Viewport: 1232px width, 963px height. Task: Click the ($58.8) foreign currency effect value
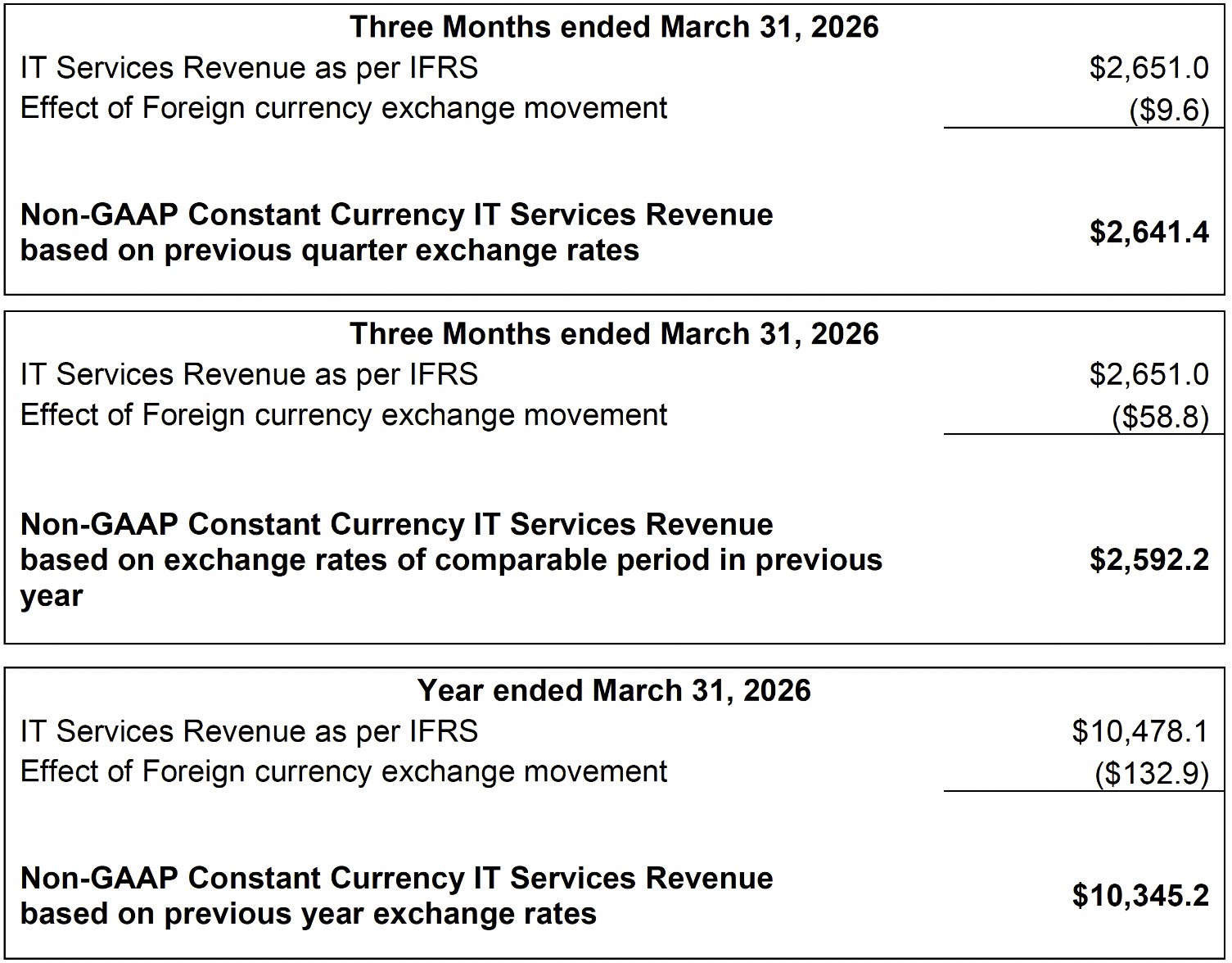click(x=1159, y=417)
